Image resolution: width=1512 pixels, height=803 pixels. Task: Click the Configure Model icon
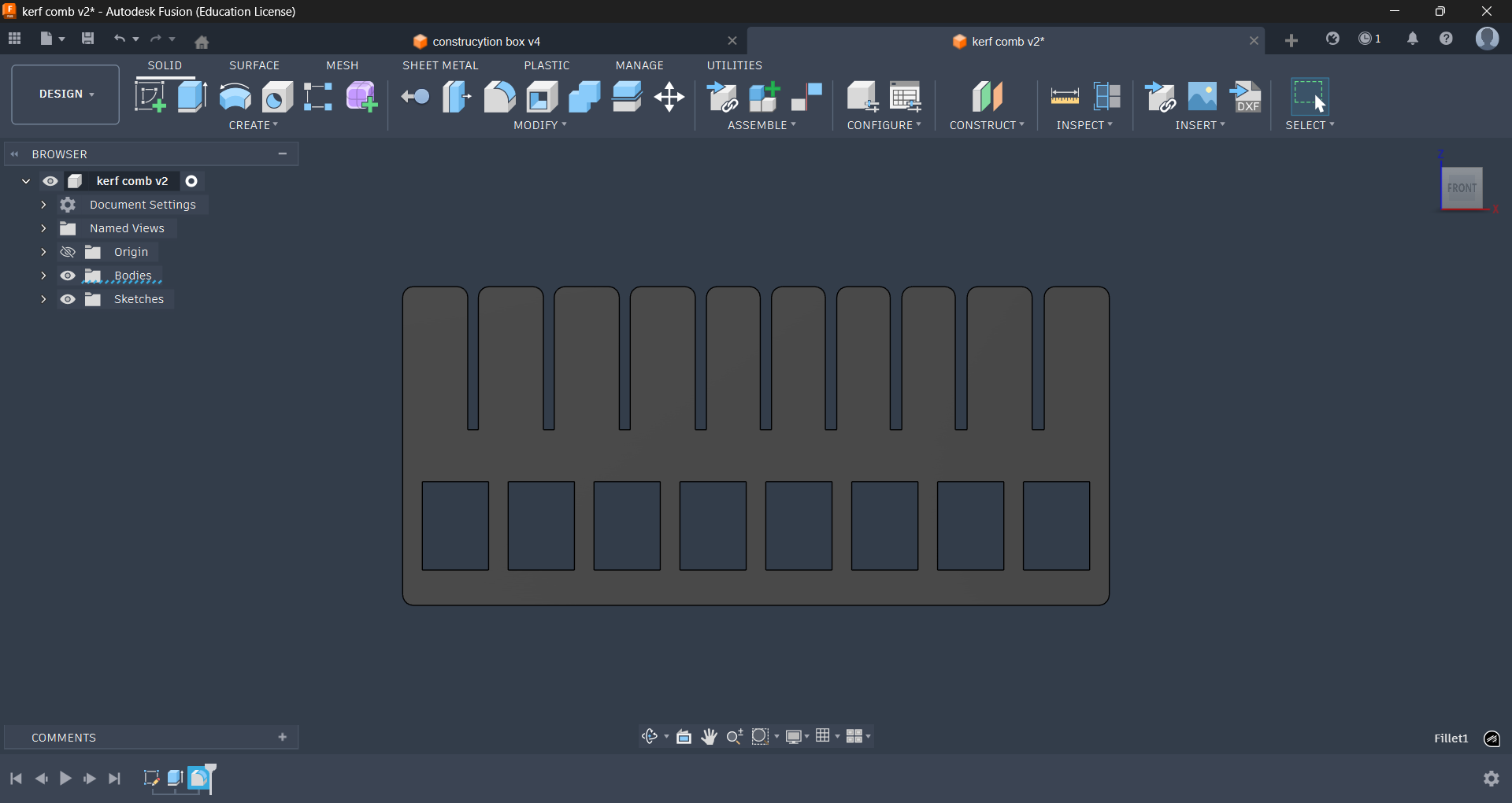click(x=863, y=97)
